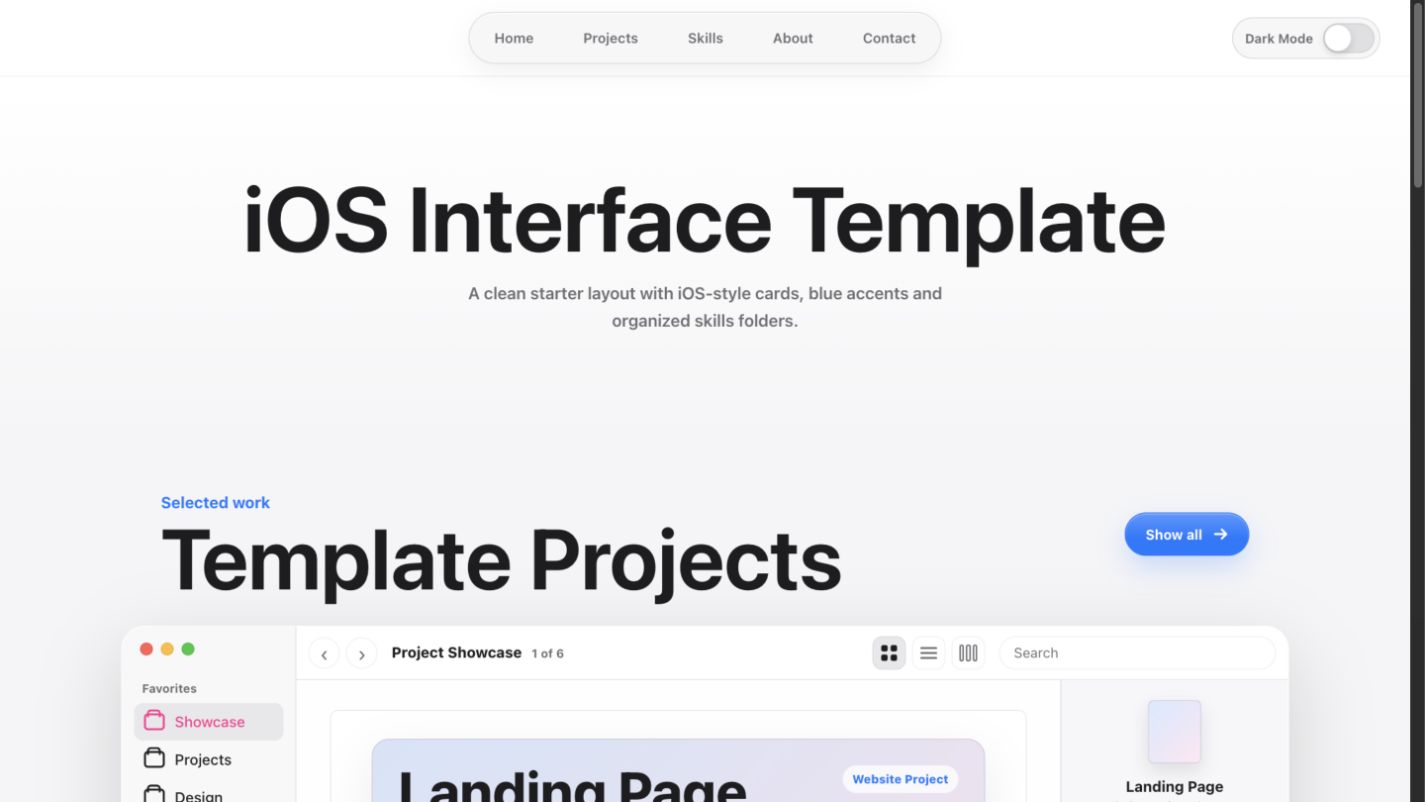
Task: Click the Design folder icon in sidebar
Action: (x=154, y=795)
